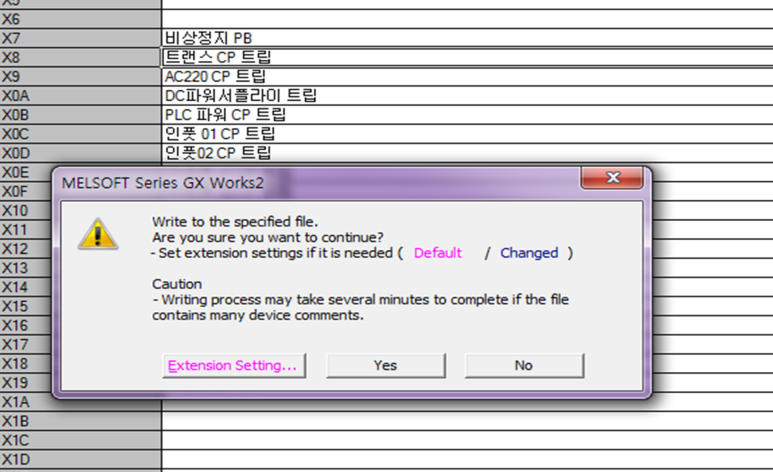Click the comment cell 'DC파워서플라이 트립'
The width and height of the screenshot is (773, 472).
[467, 96]
